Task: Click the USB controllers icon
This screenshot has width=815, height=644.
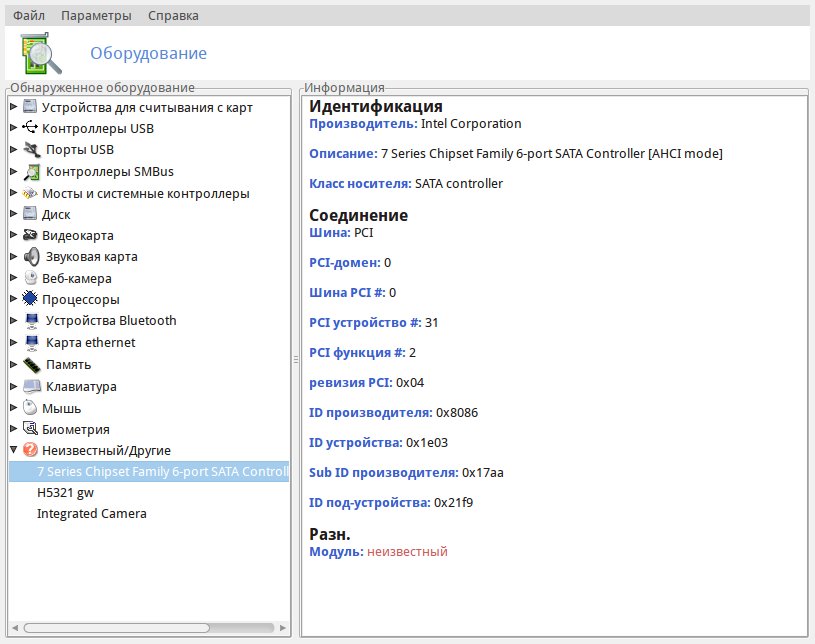Action: [x=30, y=128]
